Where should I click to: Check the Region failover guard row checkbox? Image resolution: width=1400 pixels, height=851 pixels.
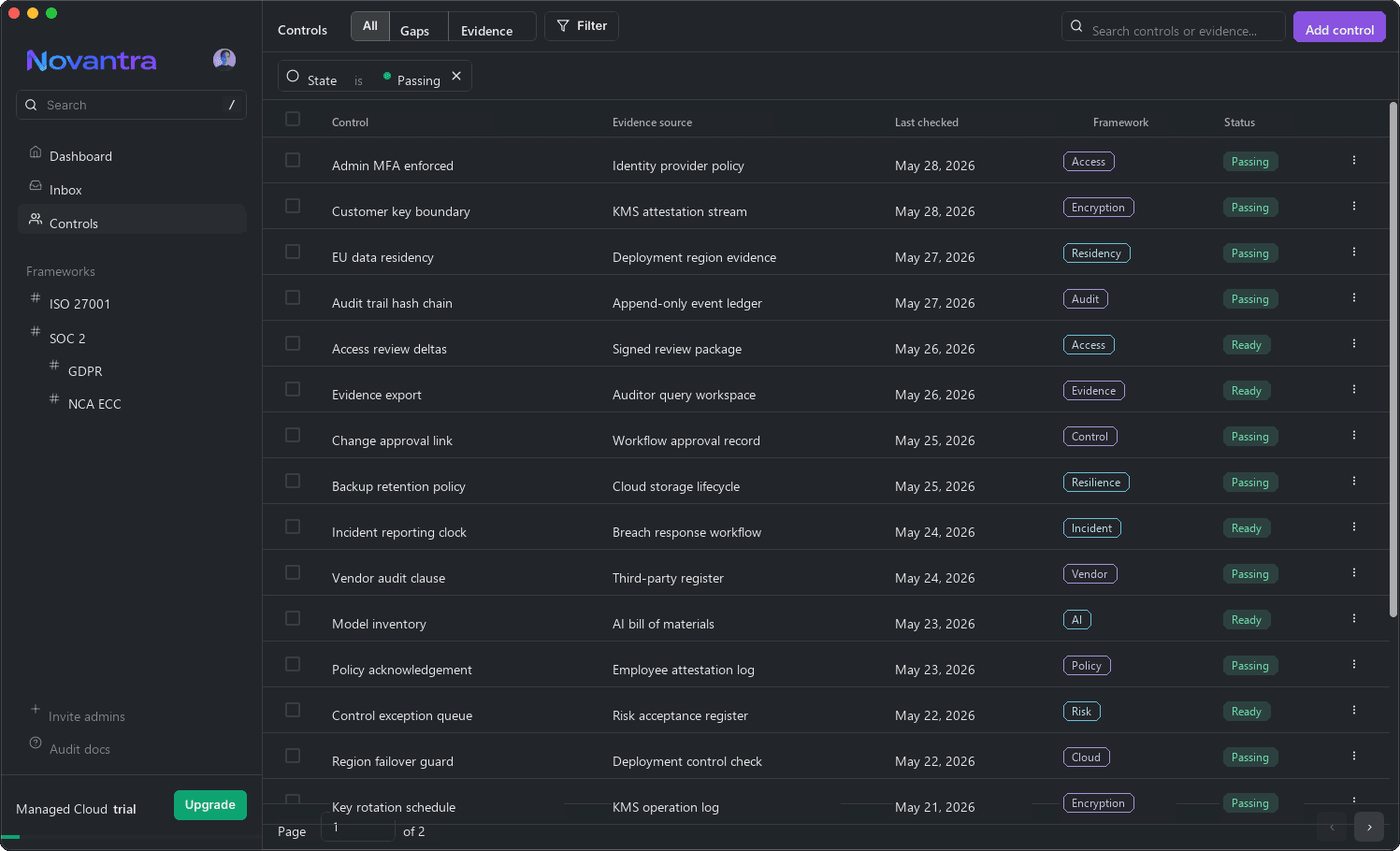click(293, 756)
